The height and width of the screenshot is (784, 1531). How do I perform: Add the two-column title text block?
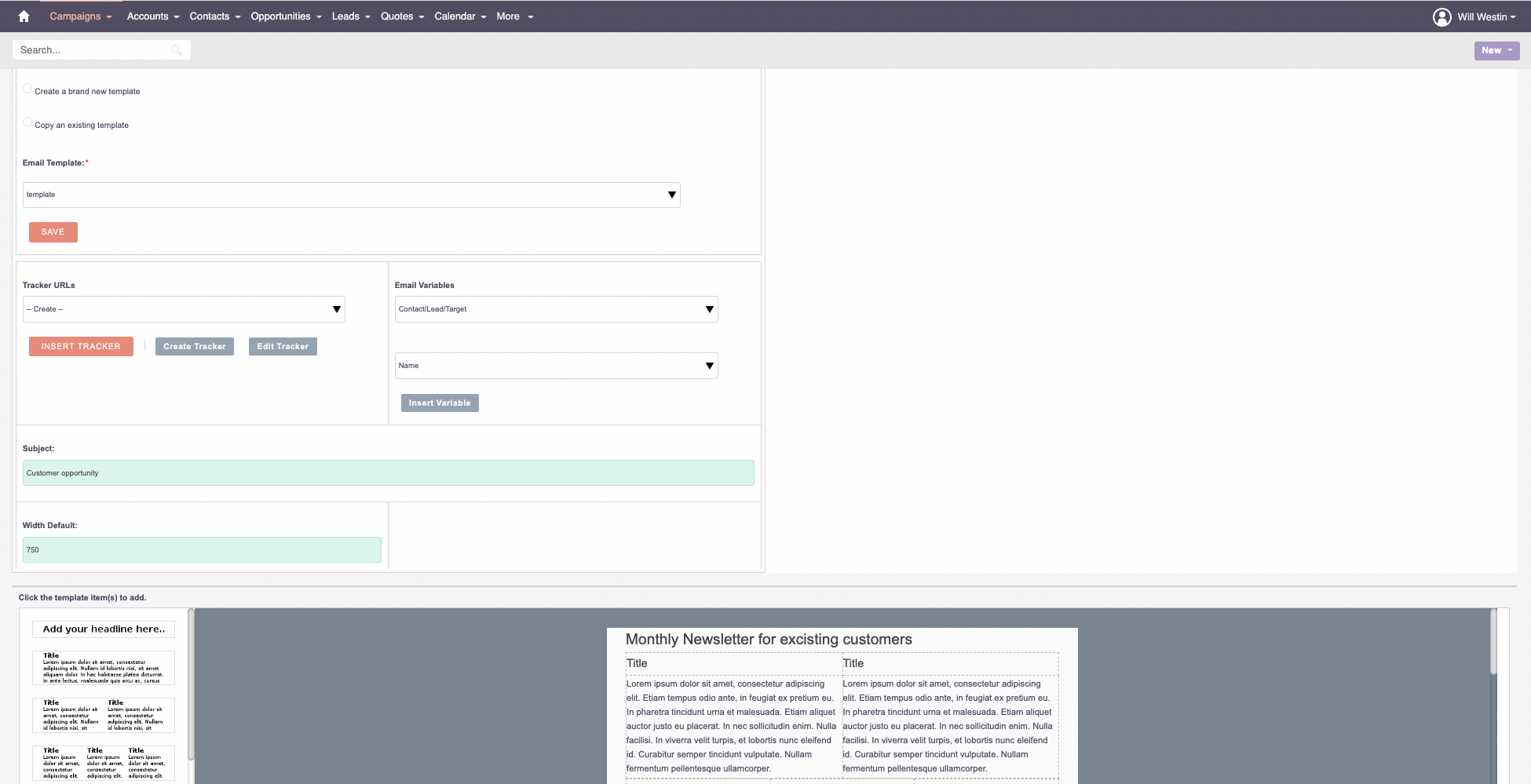pyautogui.click(x=104, y=715)
